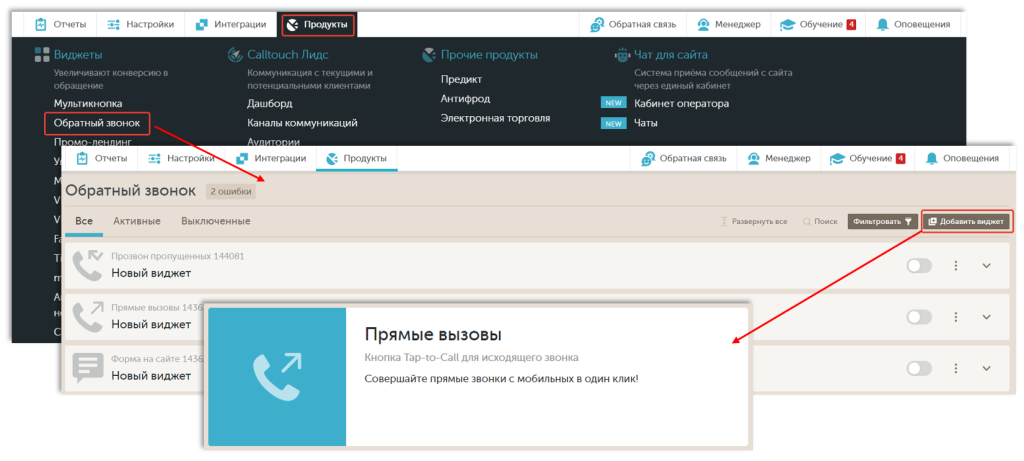Screen dimensions: 1024x461
Task: Open Отчеты tab in back window
Action: point(60,25)
